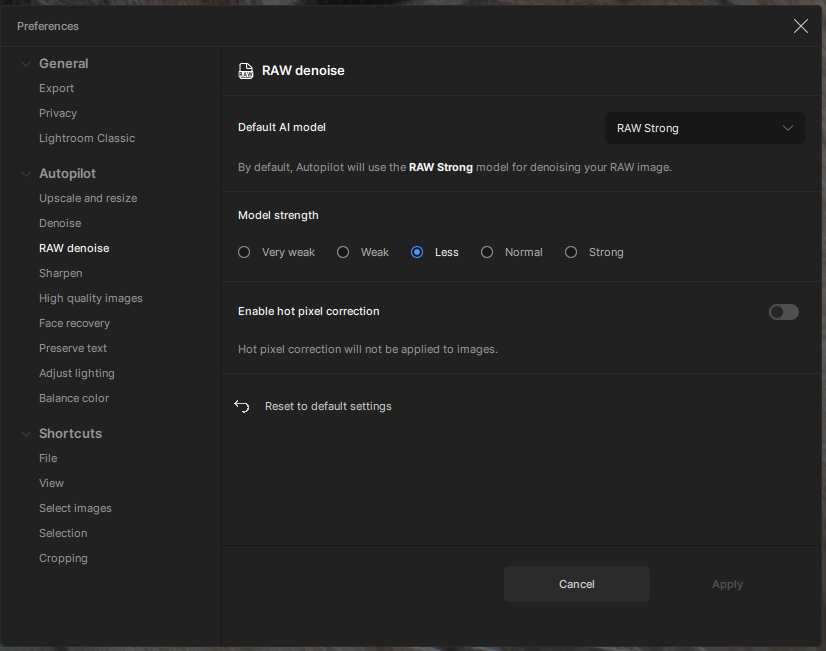The height and width of the screenshot is (651, 826).
Task: Toggle Enable hot pixel correction switch
Action: tap(783, 312)
